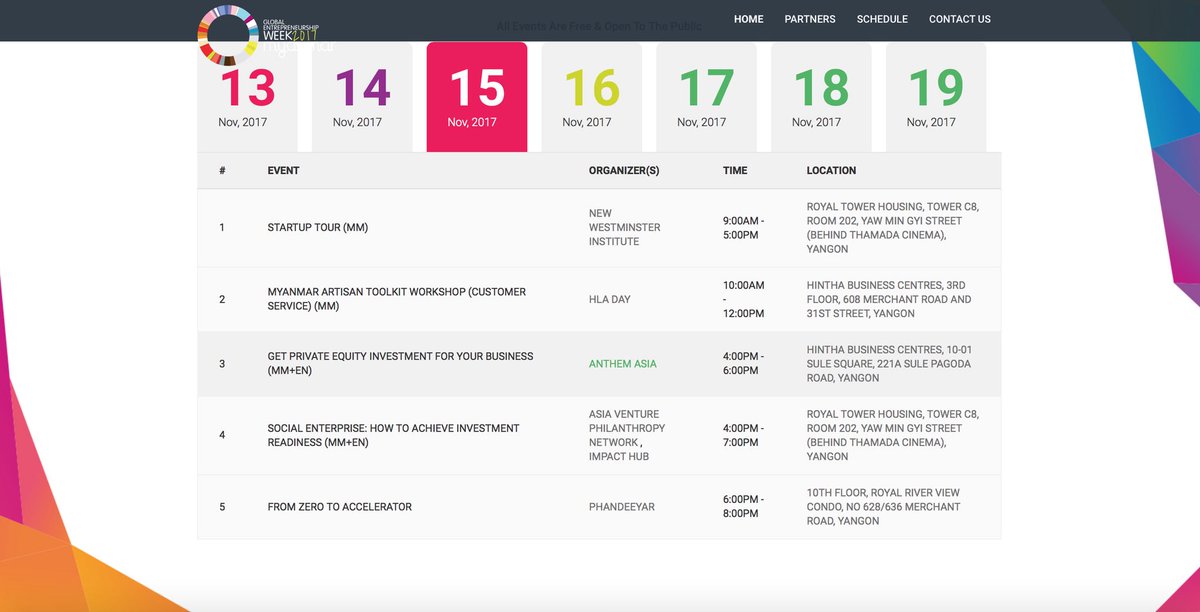Click the Royal River View Condo location

point(884,507)
